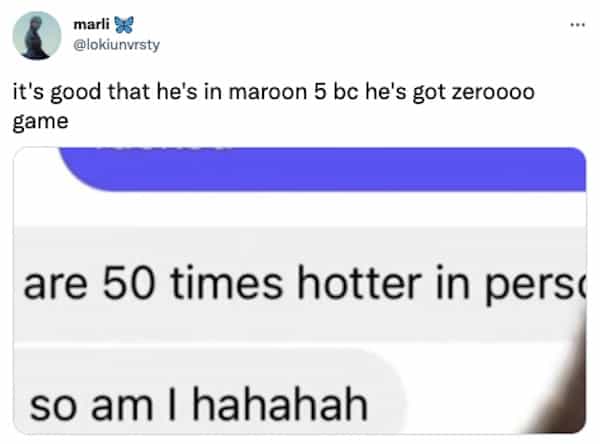Screen dimensions: 600x444
Task: Select the "are 50 times hotter" message
Action: [300, 284]
